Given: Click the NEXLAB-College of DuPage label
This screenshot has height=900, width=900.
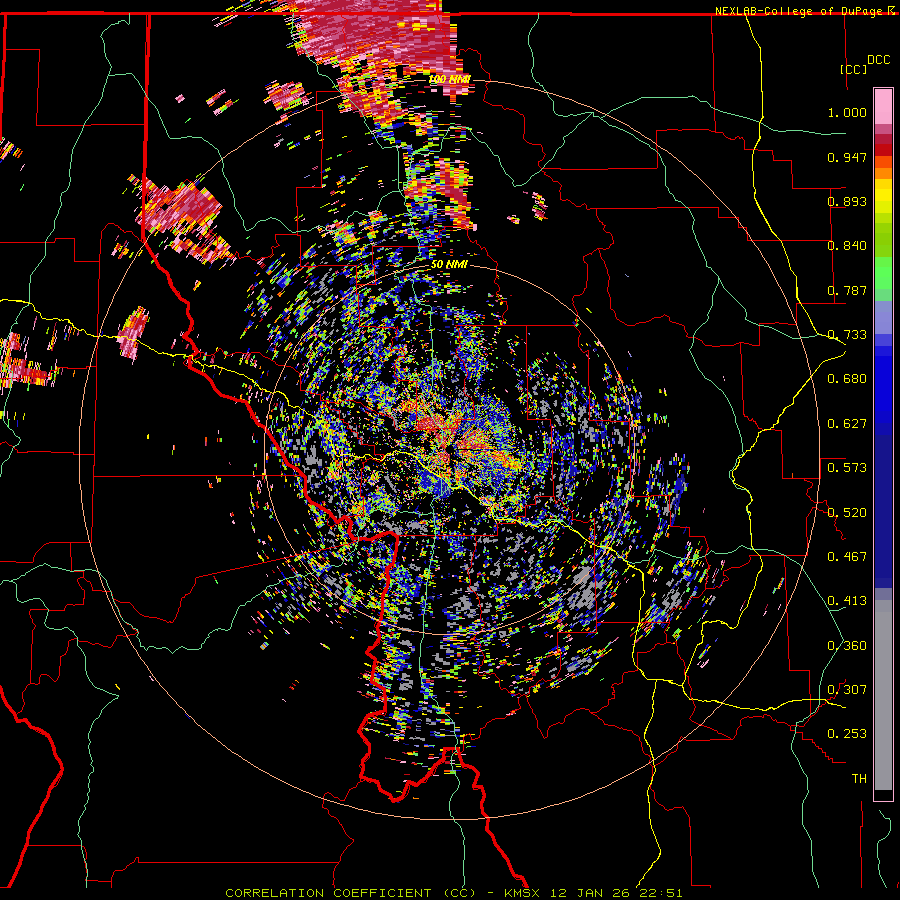Looking at the screenshot, I should [x=800, y=11].
